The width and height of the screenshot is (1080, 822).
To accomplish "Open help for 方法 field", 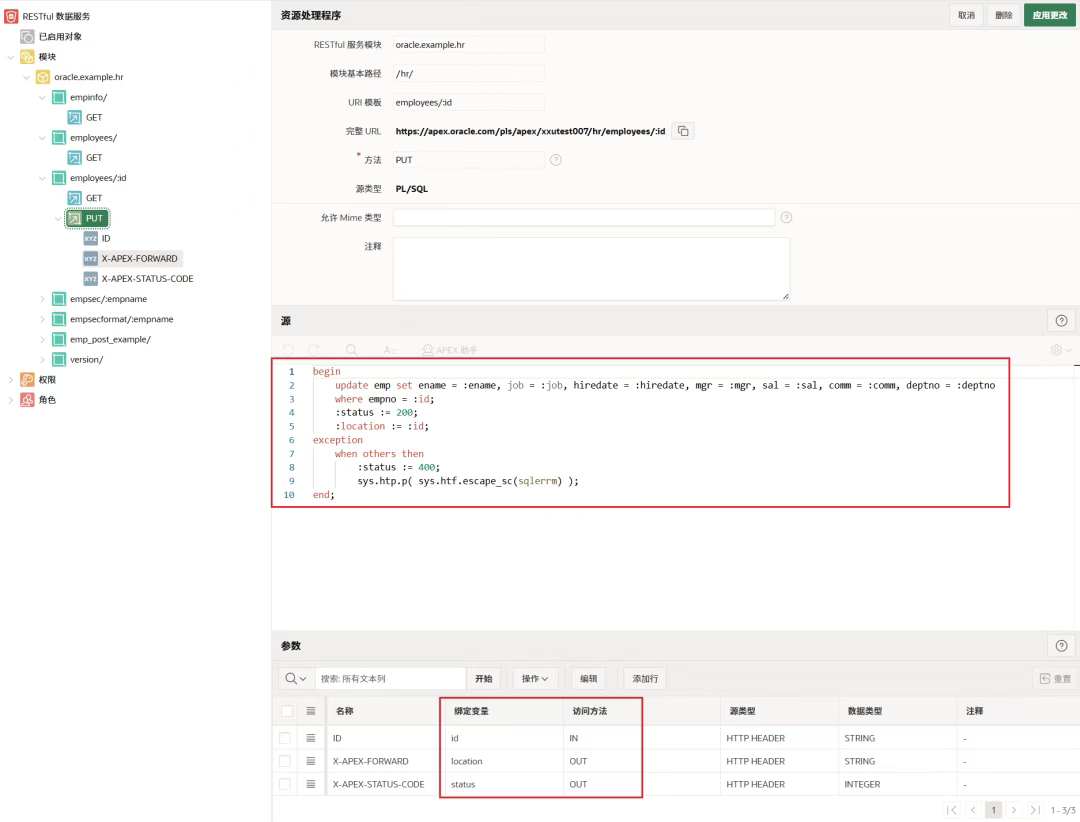I will (556, 160).
